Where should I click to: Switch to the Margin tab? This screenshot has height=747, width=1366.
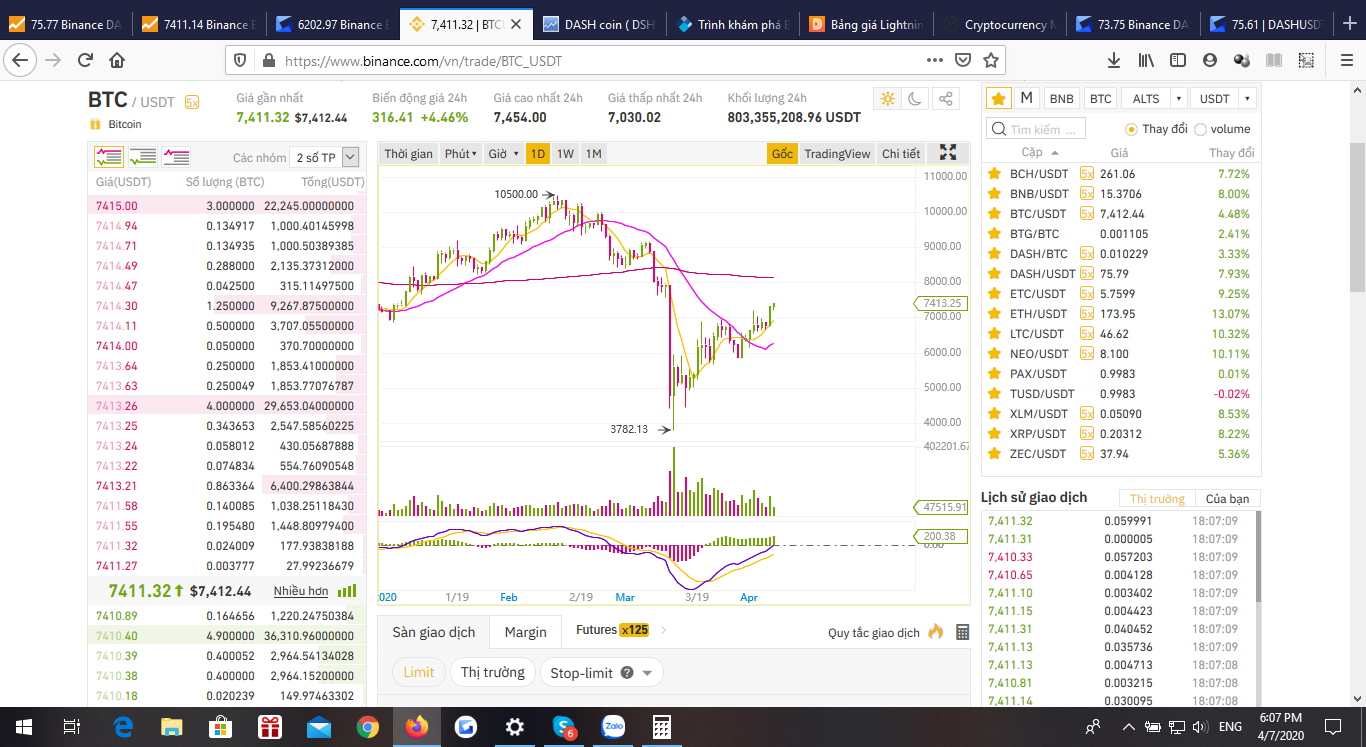525,632
